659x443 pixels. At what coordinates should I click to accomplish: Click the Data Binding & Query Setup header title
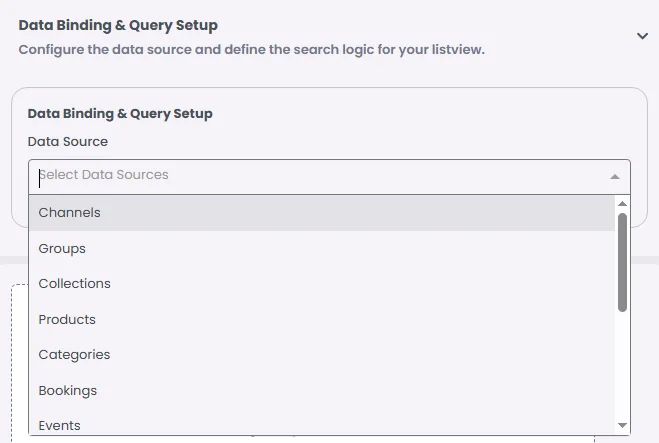pos(118,25)
